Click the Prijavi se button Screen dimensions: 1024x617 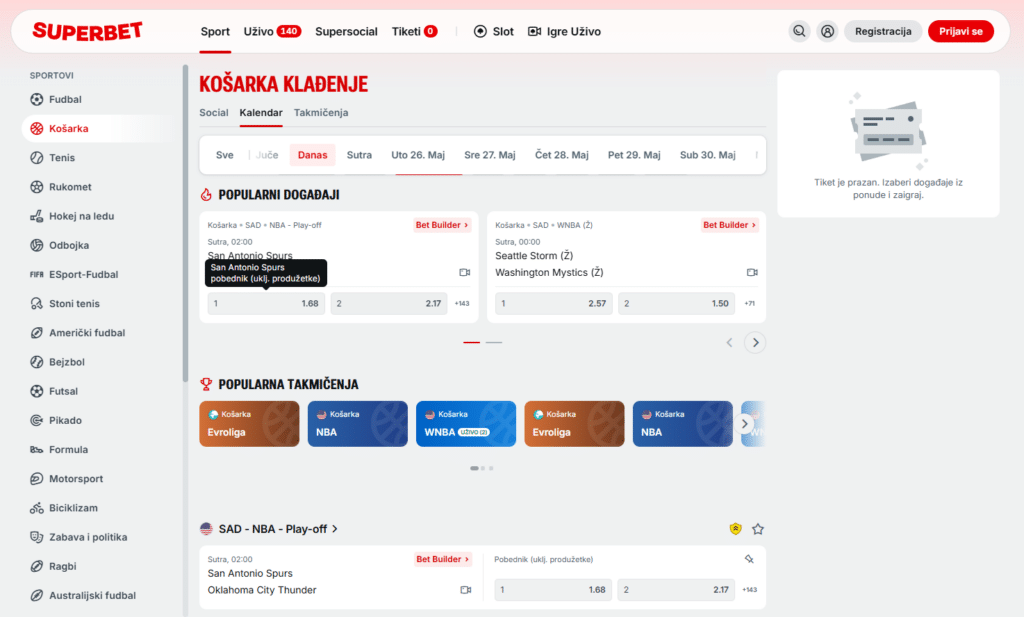tap(961, 31)
